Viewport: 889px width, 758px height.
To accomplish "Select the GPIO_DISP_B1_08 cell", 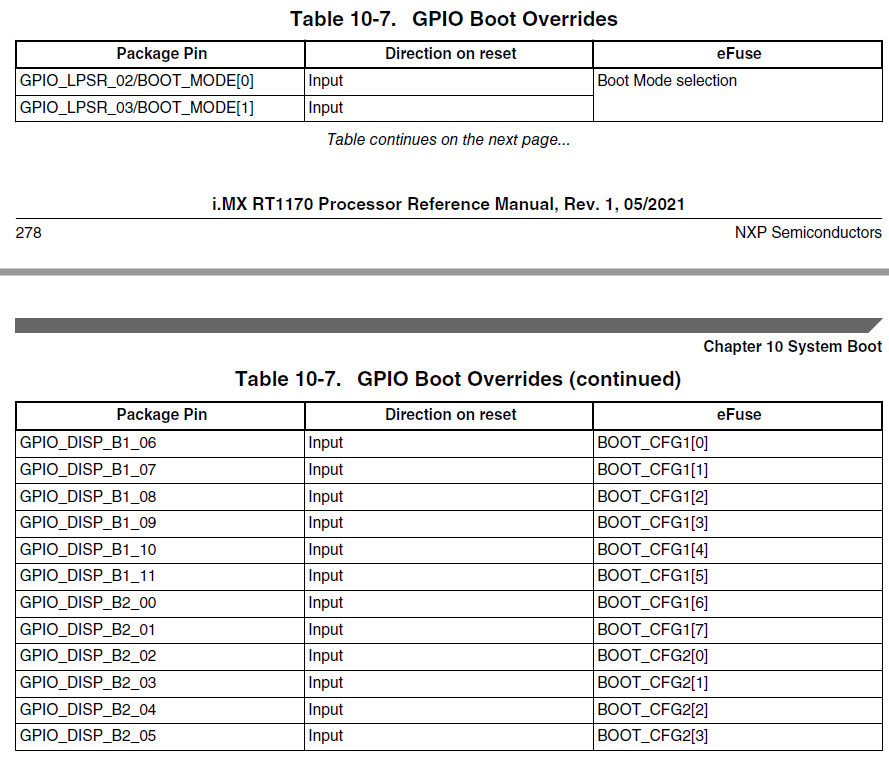I will click(160, 497).
